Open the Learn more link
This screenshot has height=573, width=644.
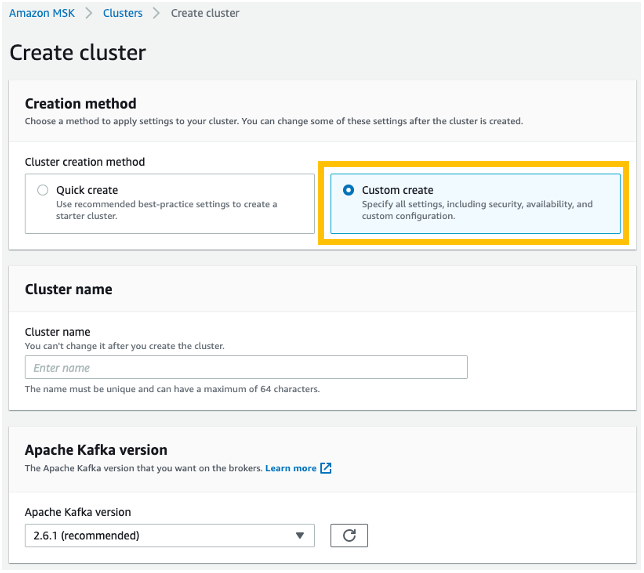[291, 468]
